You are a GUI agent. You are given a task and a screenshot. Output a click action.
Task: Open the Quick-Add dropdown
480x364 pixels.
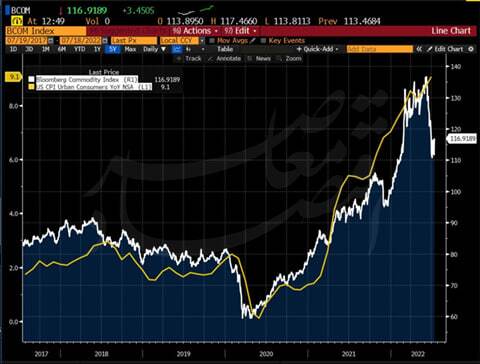click(x=317, y=49)
